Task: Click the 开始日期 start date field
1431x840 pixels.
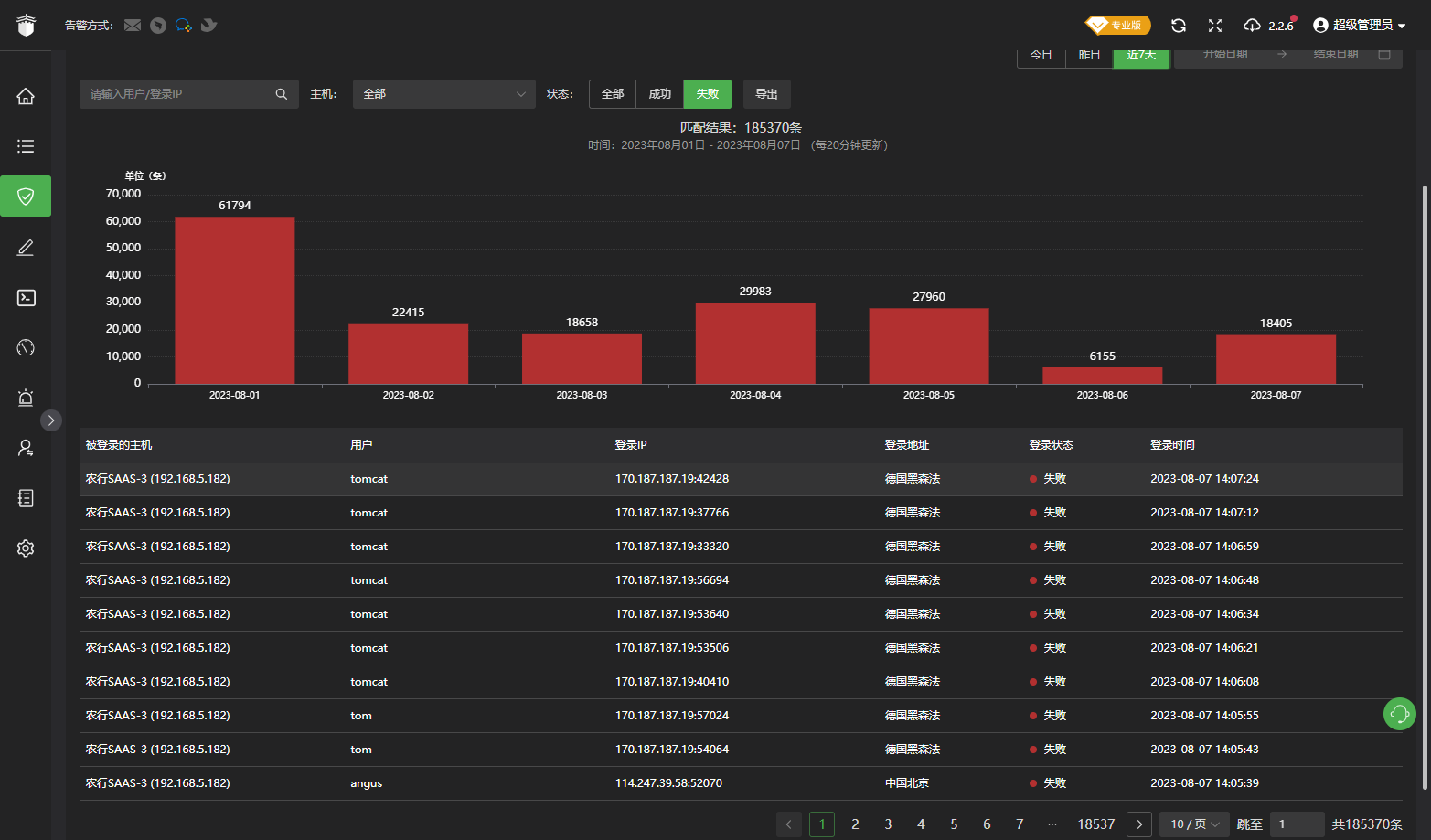Action: (x=1225, y=55)
